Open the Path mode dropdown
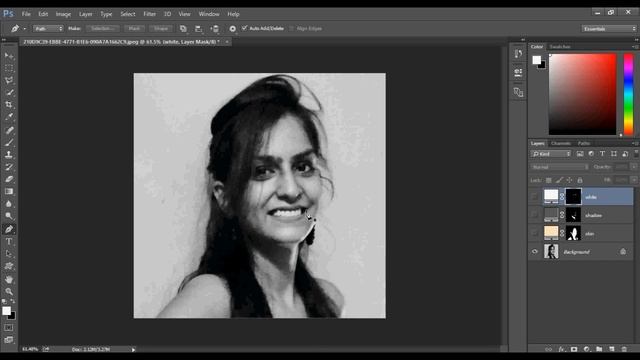This screenshot has height=360, width=640. 48,29
